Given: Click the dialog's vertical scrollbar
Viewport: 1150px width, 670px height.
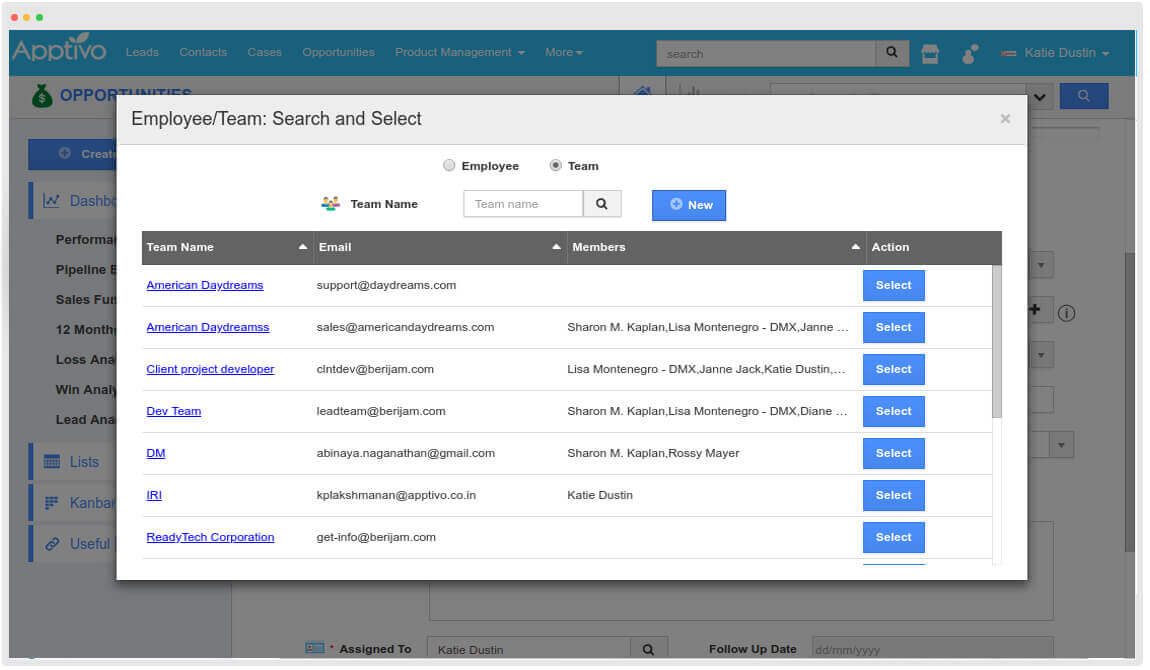Looking at the screenshot, I should 996,340.
